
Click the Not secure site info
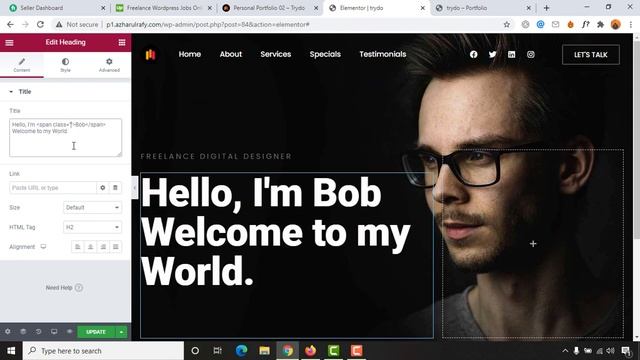pos(77,24)
